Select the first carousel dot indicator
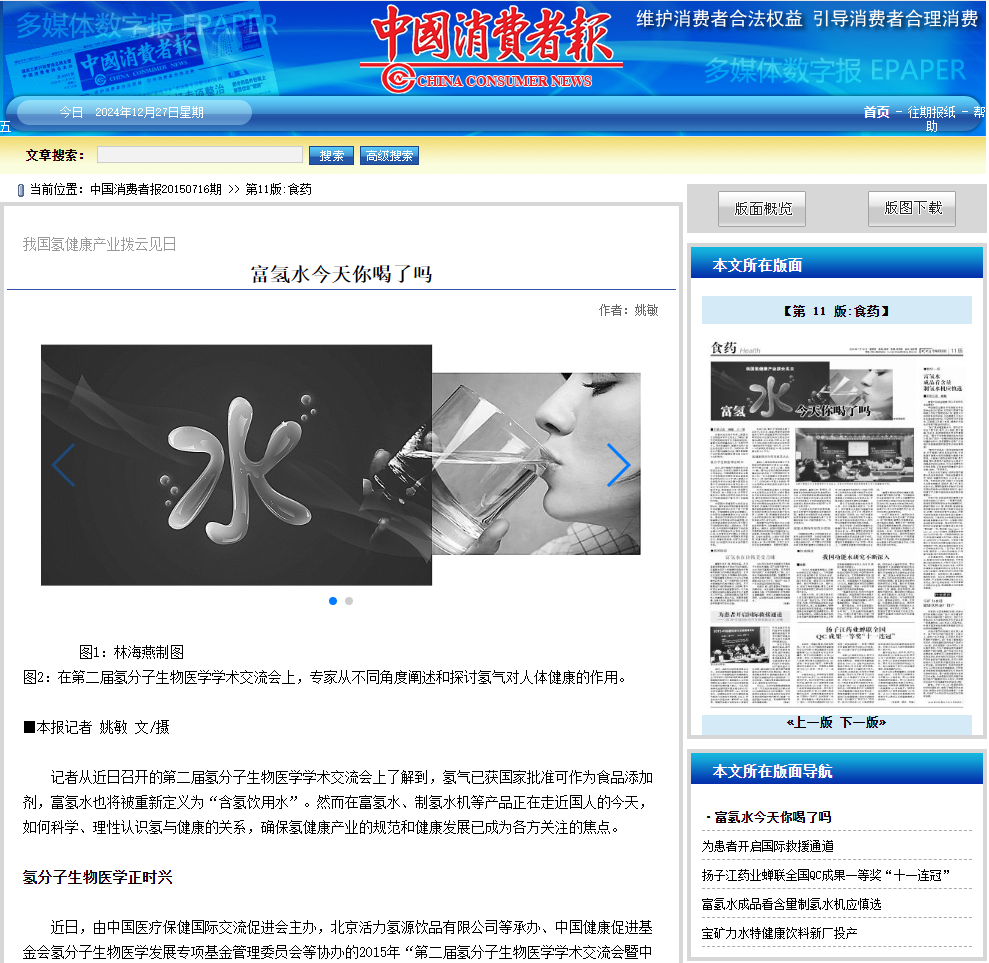Image resolution: width=989 pixels, height=963 pixels. 333,601
